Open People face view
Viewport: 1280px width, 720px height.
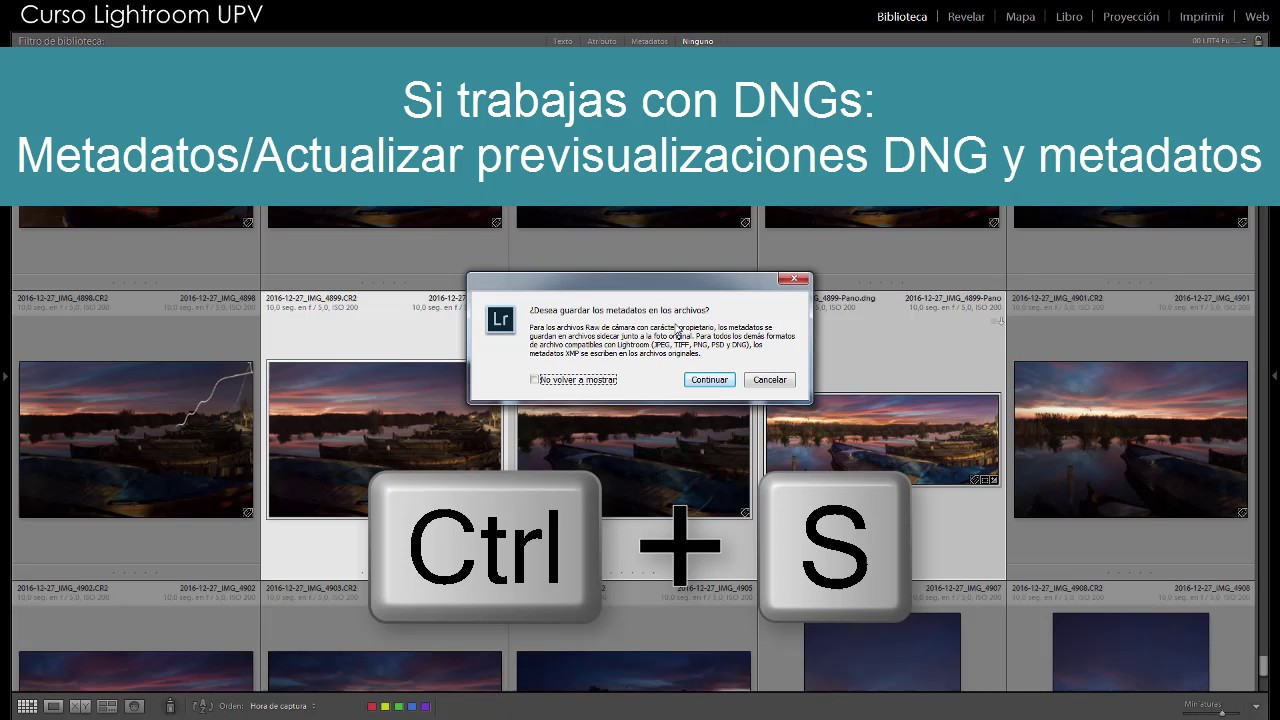(x=134, y=706)
